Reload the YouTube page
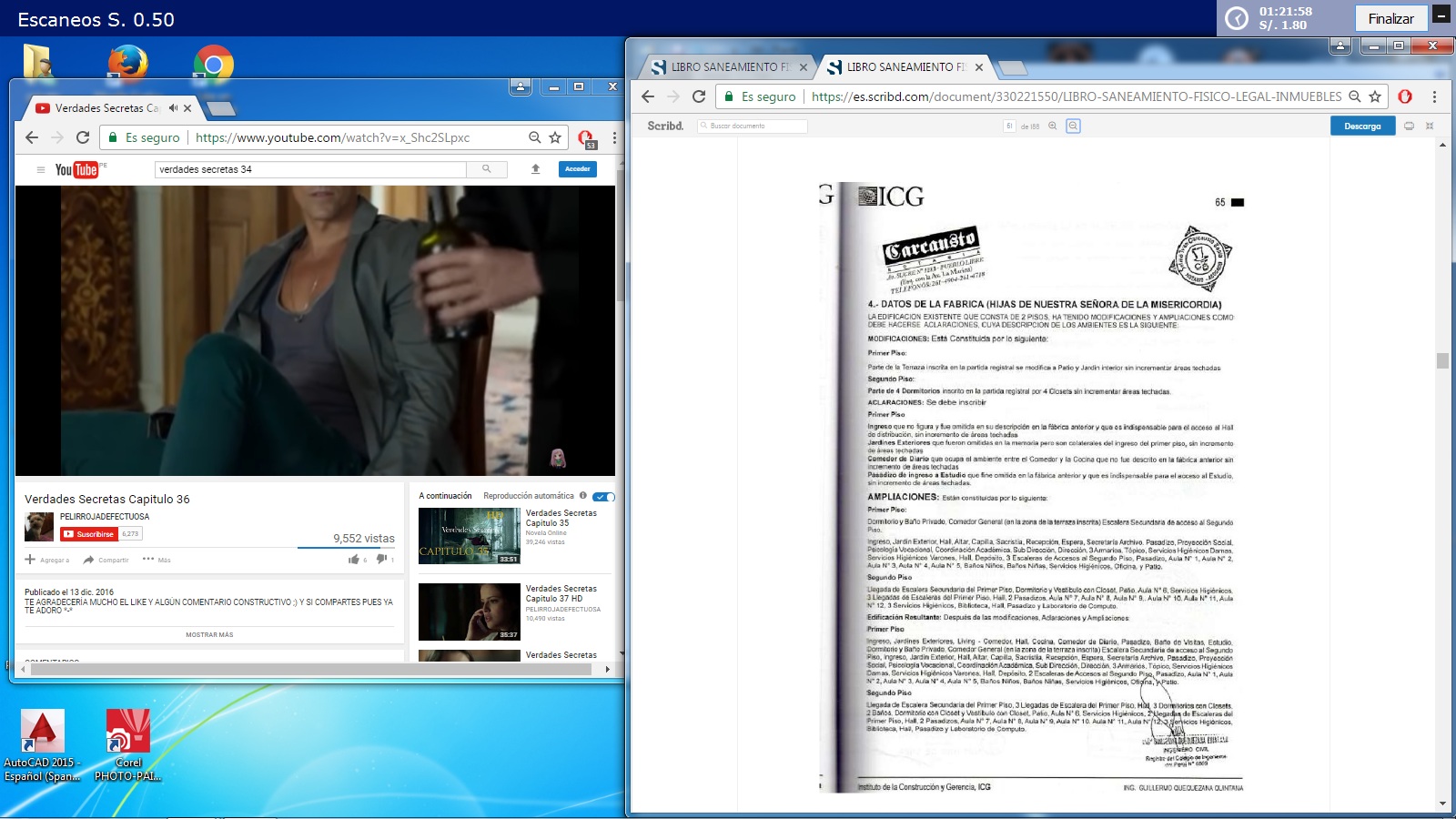The height and width of the screenshot is (819, 1456). click(83, 137)
